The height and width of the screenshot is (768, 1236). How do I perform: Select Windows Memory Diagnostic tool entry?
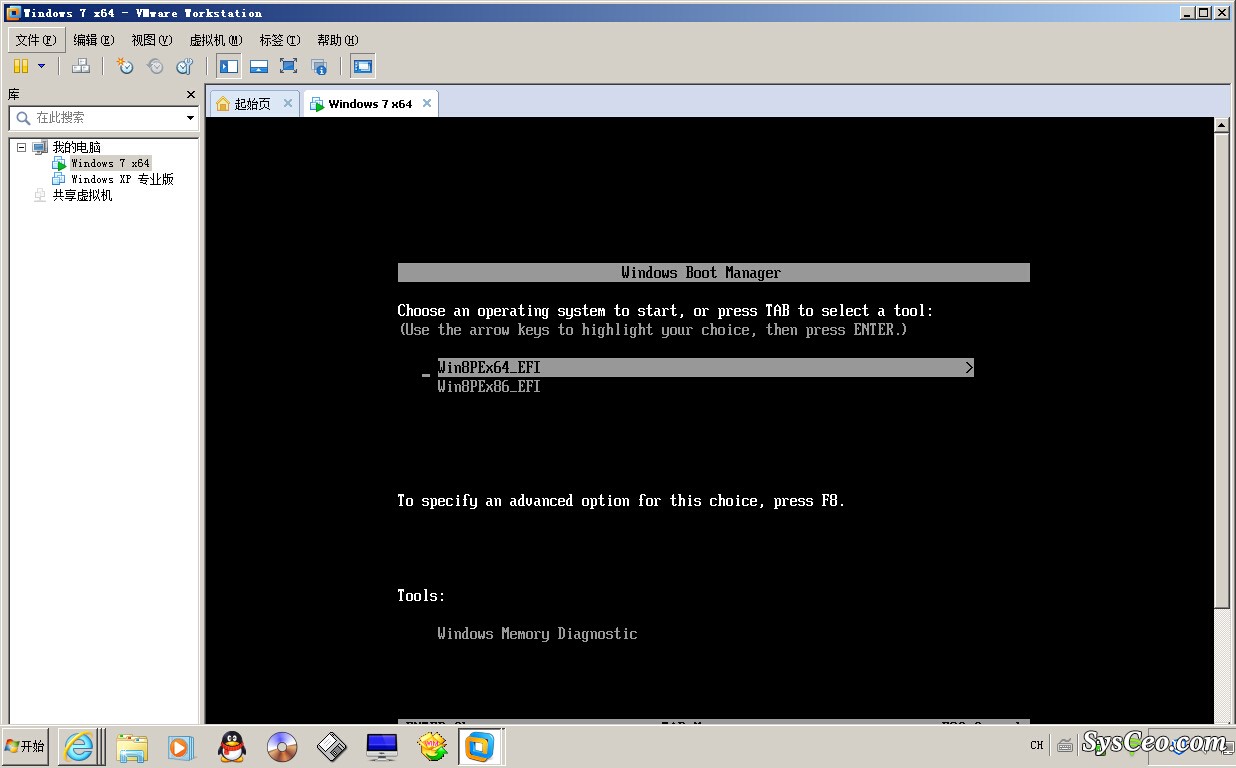pos(537,634)
